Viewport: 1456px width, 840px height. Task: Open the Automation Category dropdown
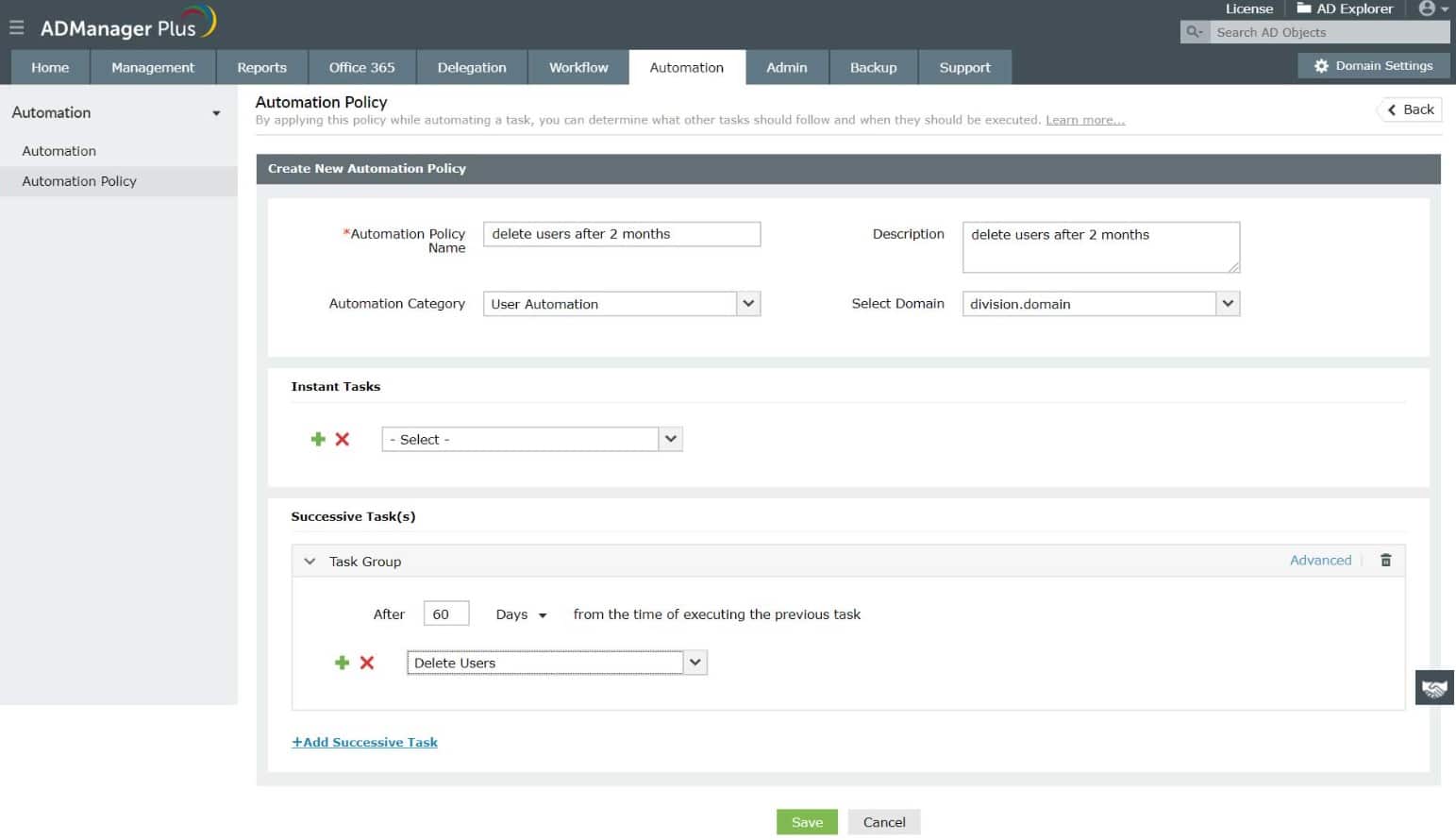pyautogui.click(x=747, y=303)
